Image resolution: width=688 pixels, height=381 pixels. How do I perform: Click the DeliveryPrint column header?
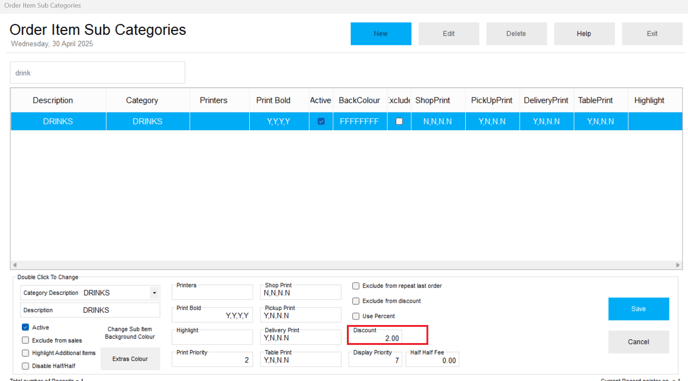coord(547,100)
